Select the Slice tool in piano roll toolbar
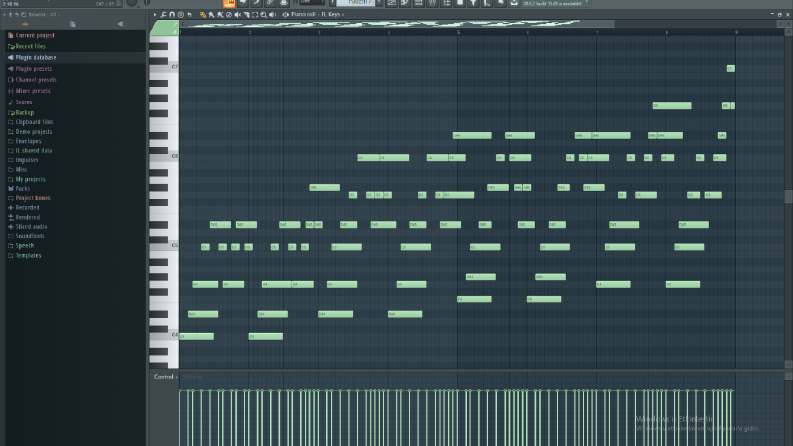Viewport: 793px width, 446px height. tap(246, 15)
